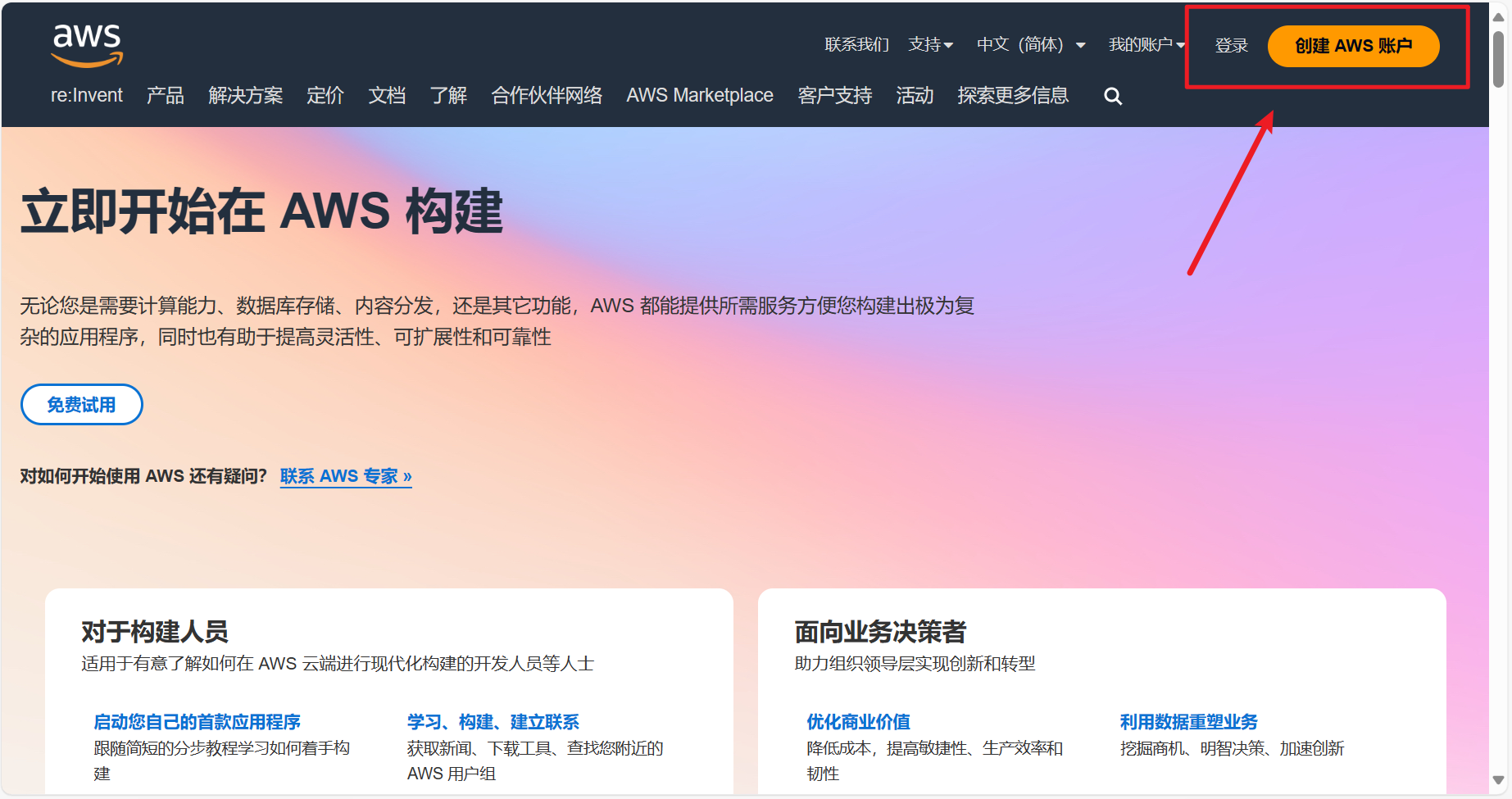Open the 活动 menu
This screenshot has width=1512, height=799.
click(x=915, y=95)
